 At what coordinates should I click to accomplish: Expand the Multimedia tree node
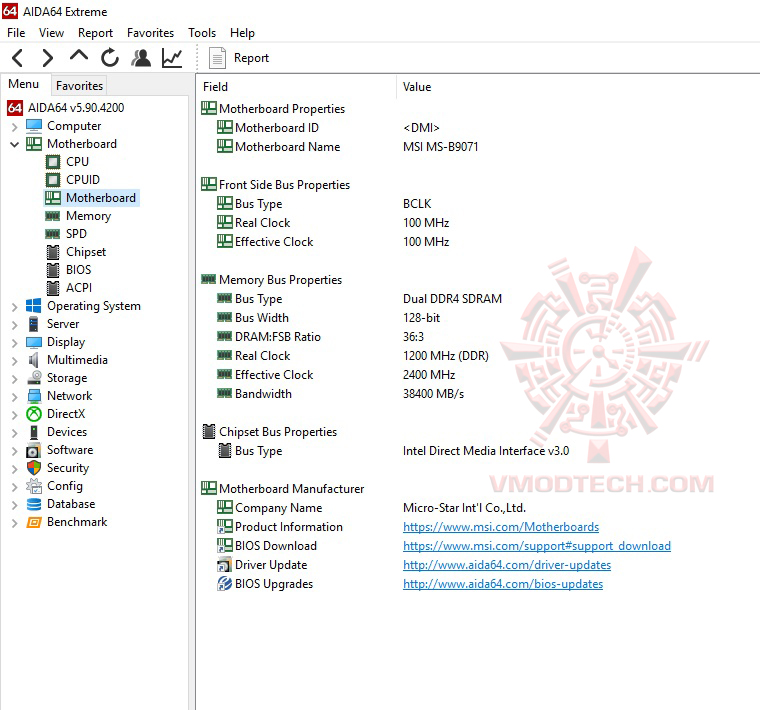(14, 361)
